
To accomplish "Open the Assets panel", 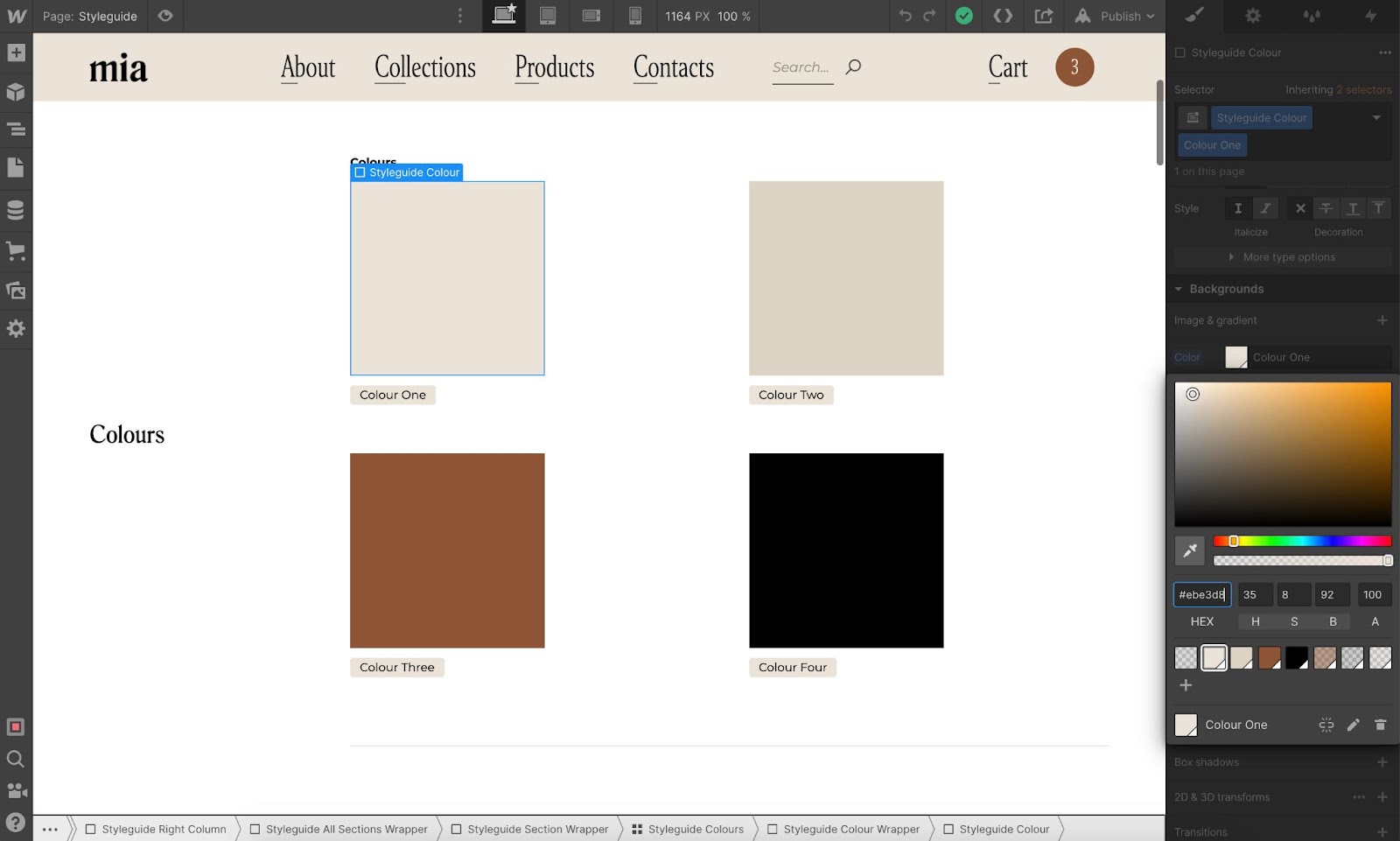I will point(16,291).
